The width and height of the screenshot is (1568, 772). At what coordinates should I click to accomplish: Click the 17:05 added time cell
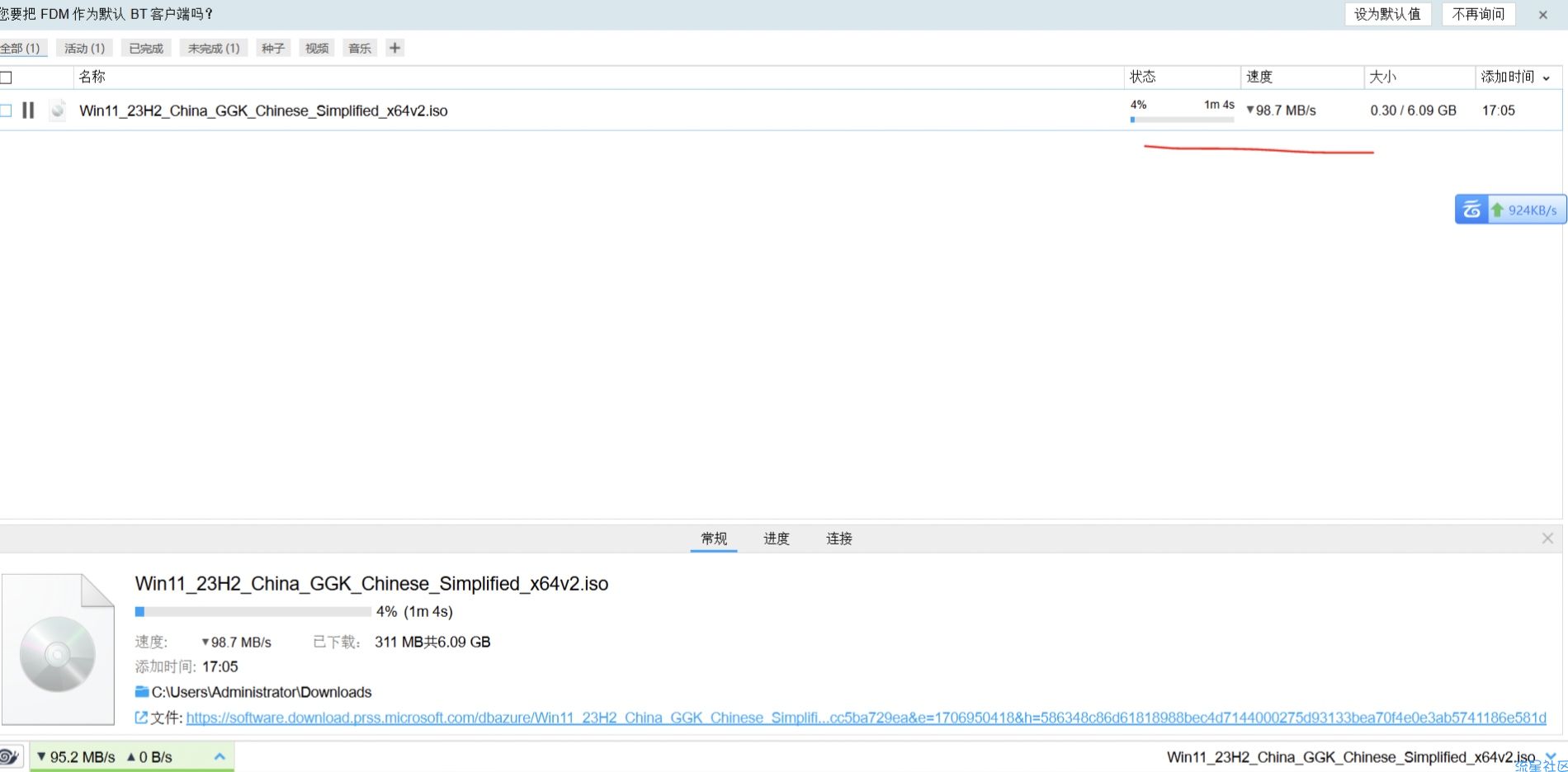(x=1499, y=111)
